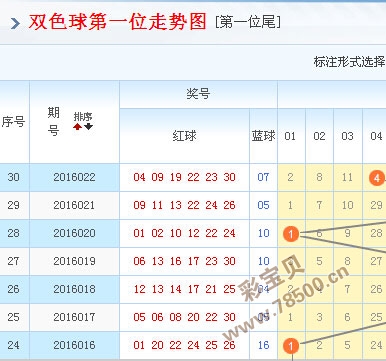Click missing value 11 in row 2016022
386x361 pixels.
coord(347,177)
